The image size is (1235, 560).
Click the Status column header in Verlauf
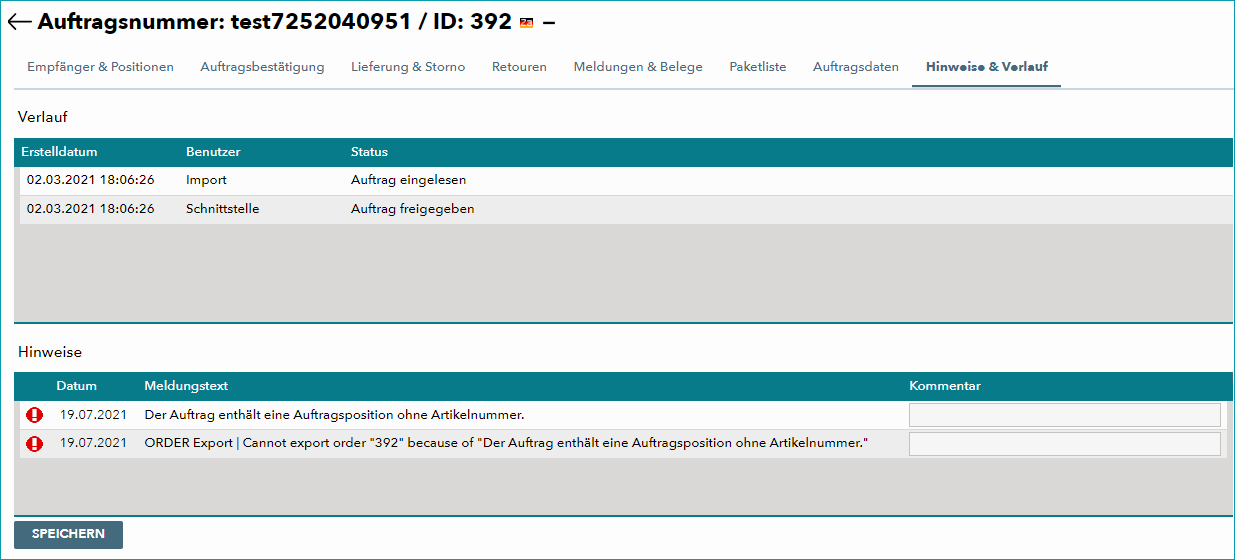tap(369, 152)
